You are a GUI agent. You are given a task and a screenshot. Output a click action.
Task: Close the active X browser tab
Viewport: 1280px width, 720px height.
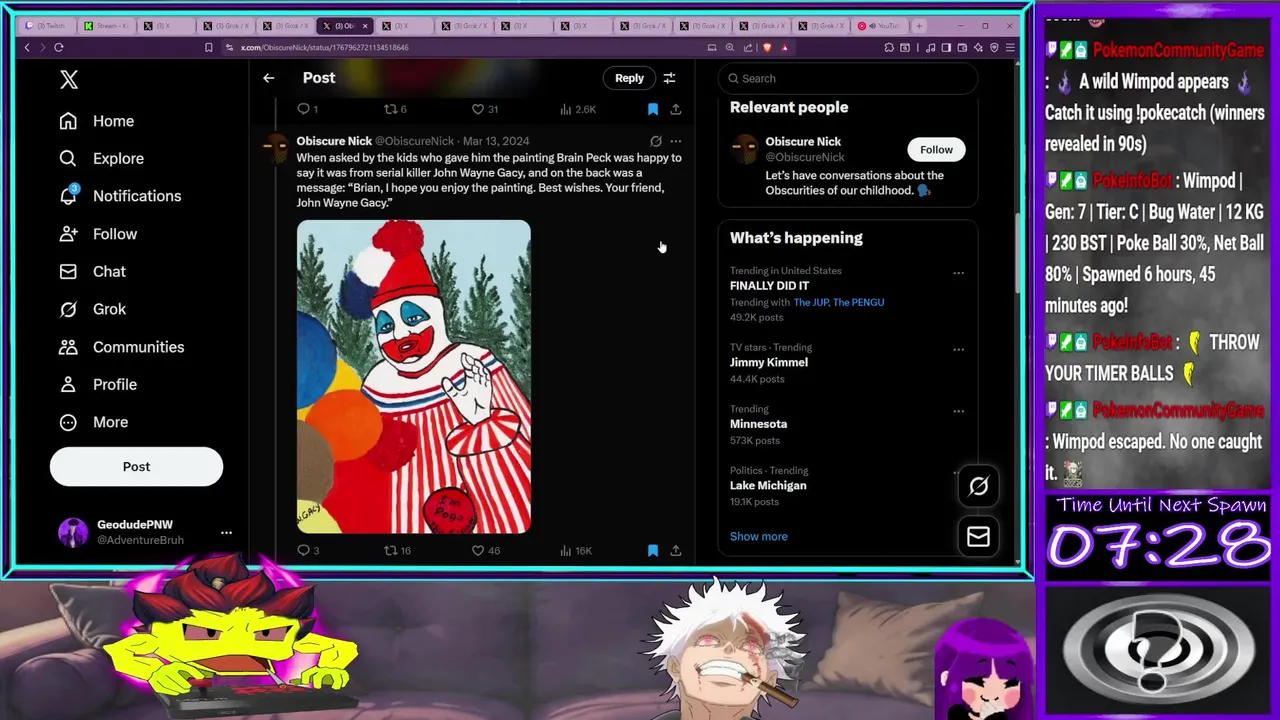(x=365, y=25)
